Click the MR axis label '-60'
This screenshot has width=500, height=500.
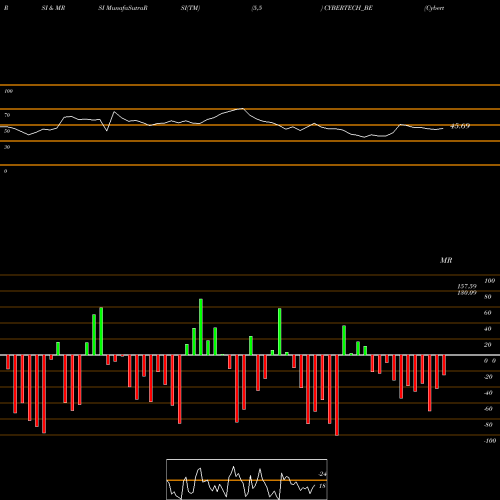488,409
